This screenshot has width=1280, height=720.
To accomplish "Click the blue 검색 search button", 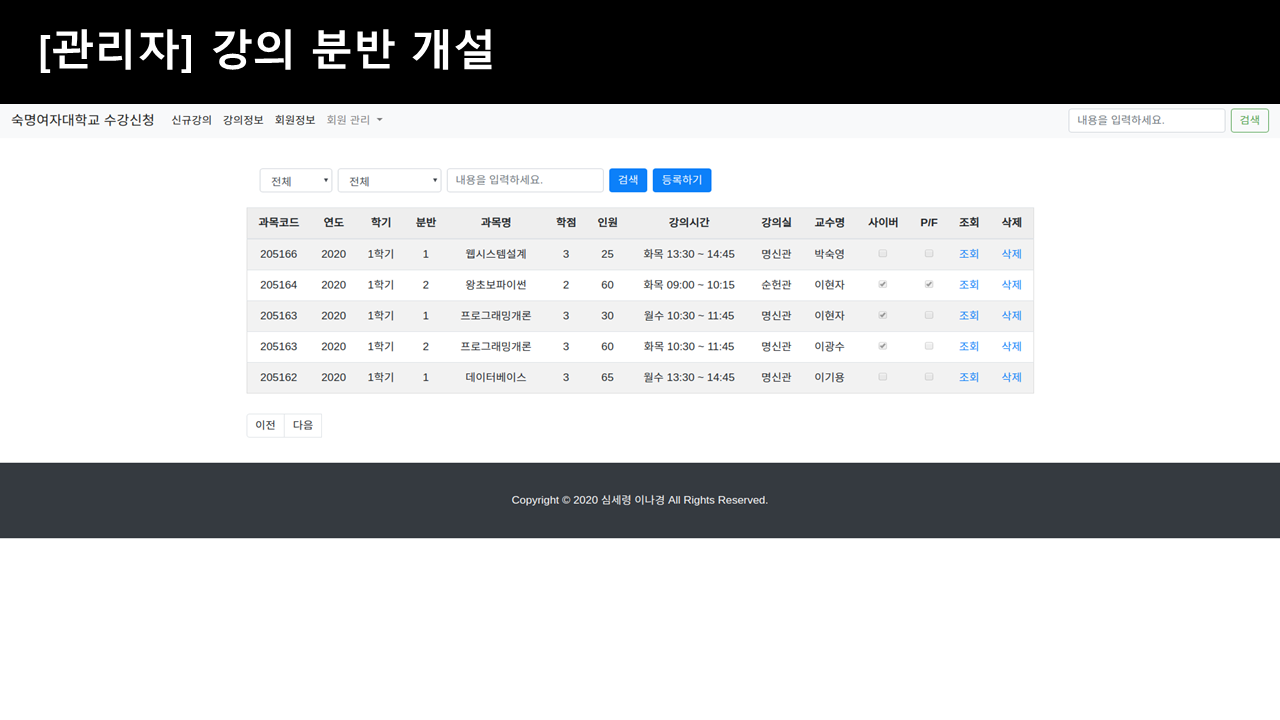I will tap(628, 180).
